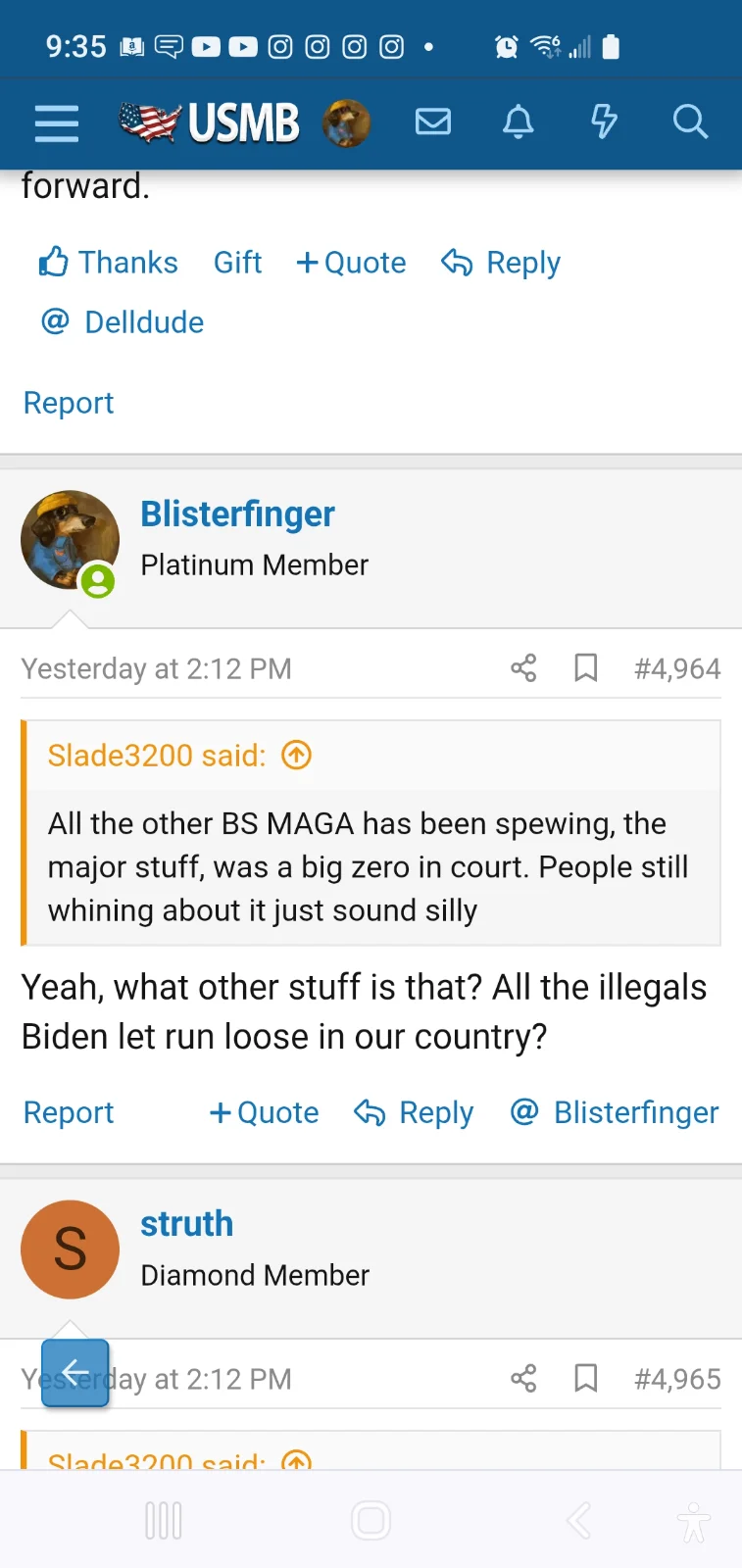Toggle the Thanks reaction on the post

[x=108, y=262]
